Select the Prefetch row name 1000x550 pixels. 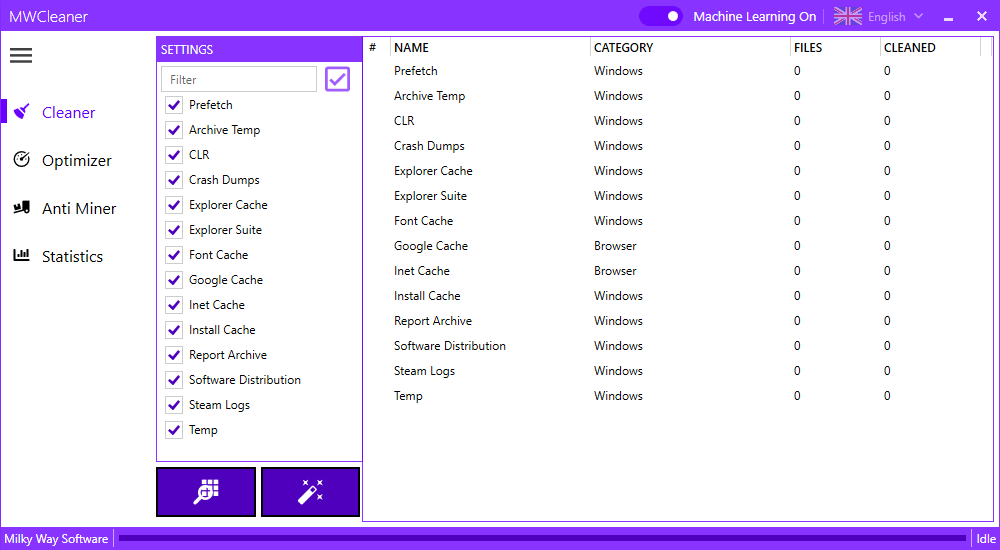(x=416, y=71)
